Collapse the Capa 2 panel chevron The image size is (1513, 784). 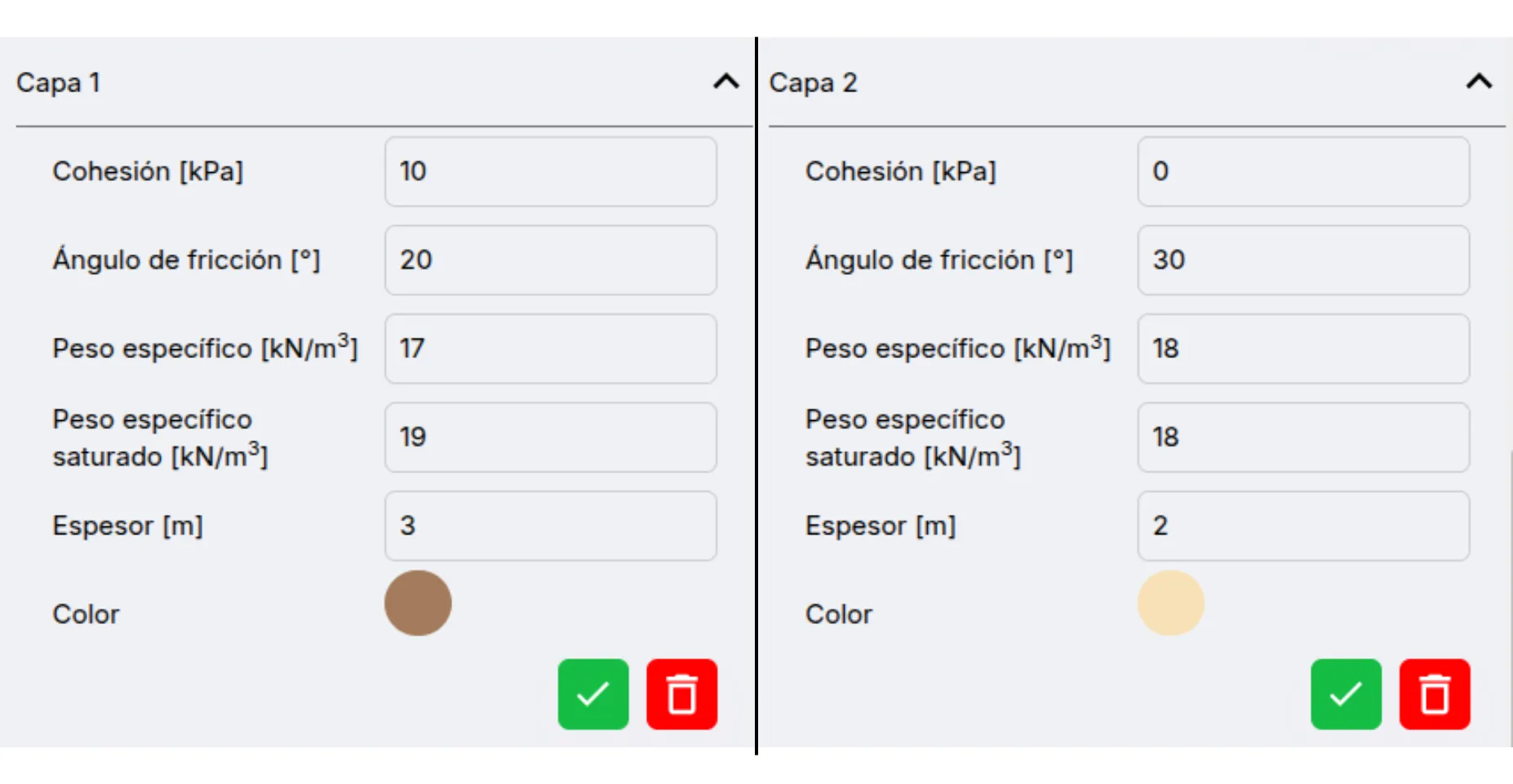click(x=1479, y=82)
